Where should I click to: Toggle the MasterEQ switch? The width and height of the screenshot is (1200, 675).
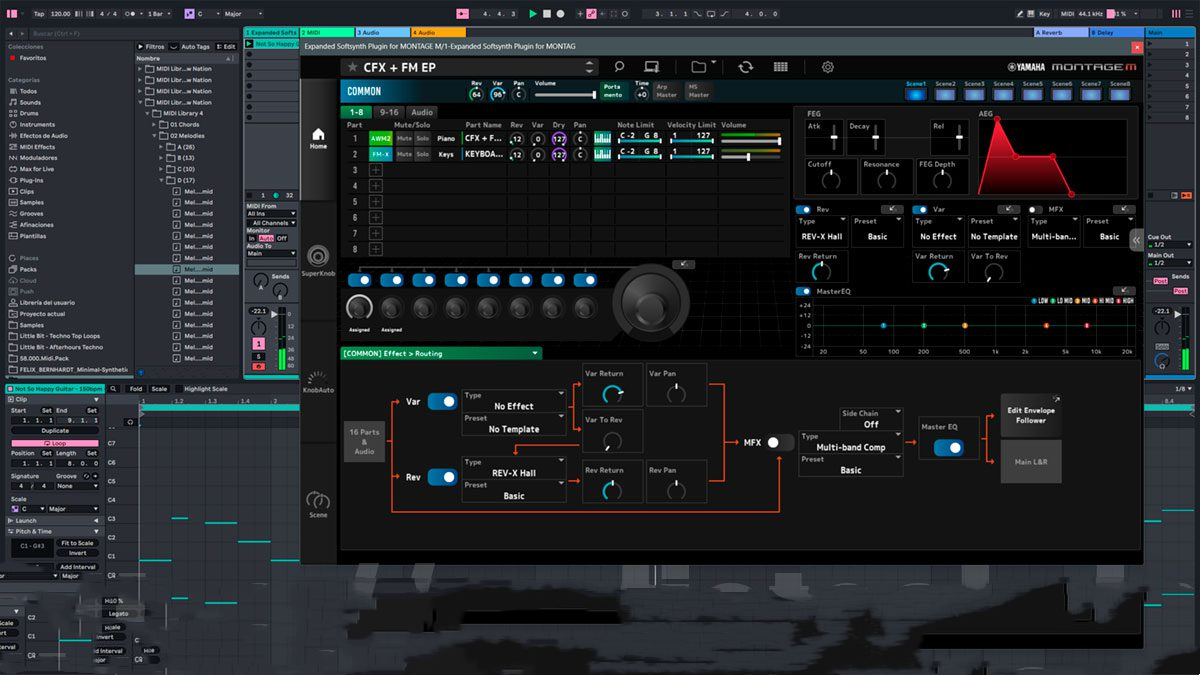[804, 292]
